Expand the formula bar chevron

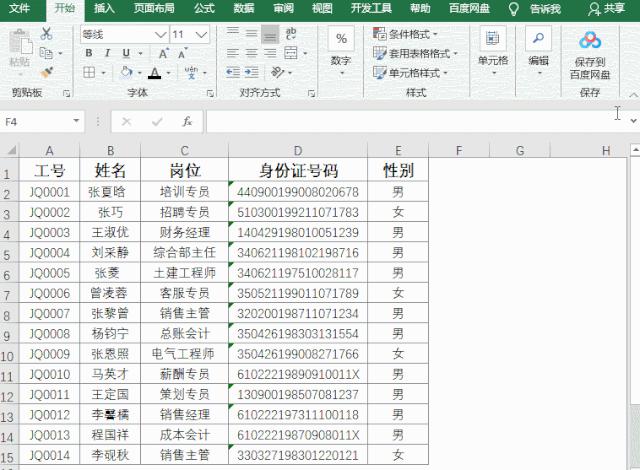(x=633, y=121)
